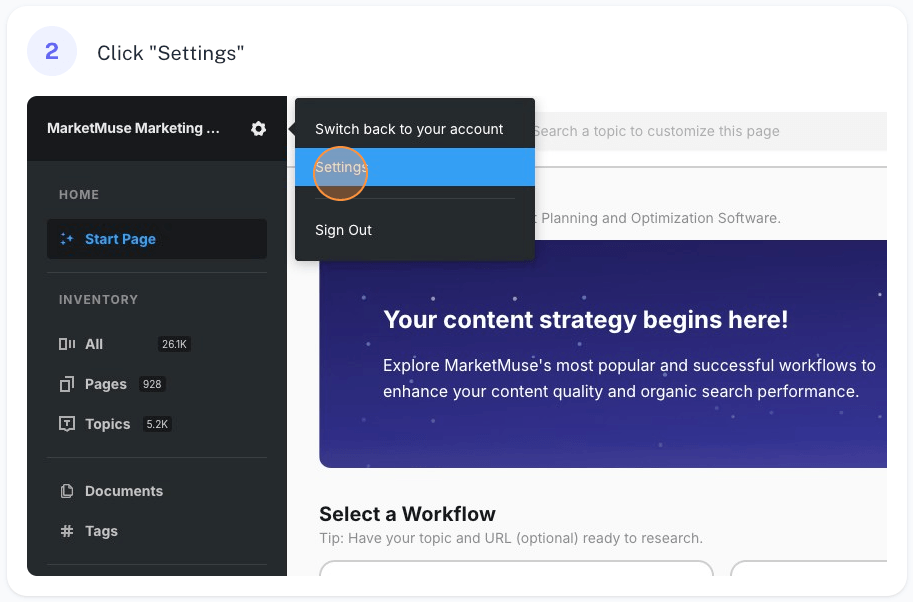Select "Switch back to your account"

(409, 129)
